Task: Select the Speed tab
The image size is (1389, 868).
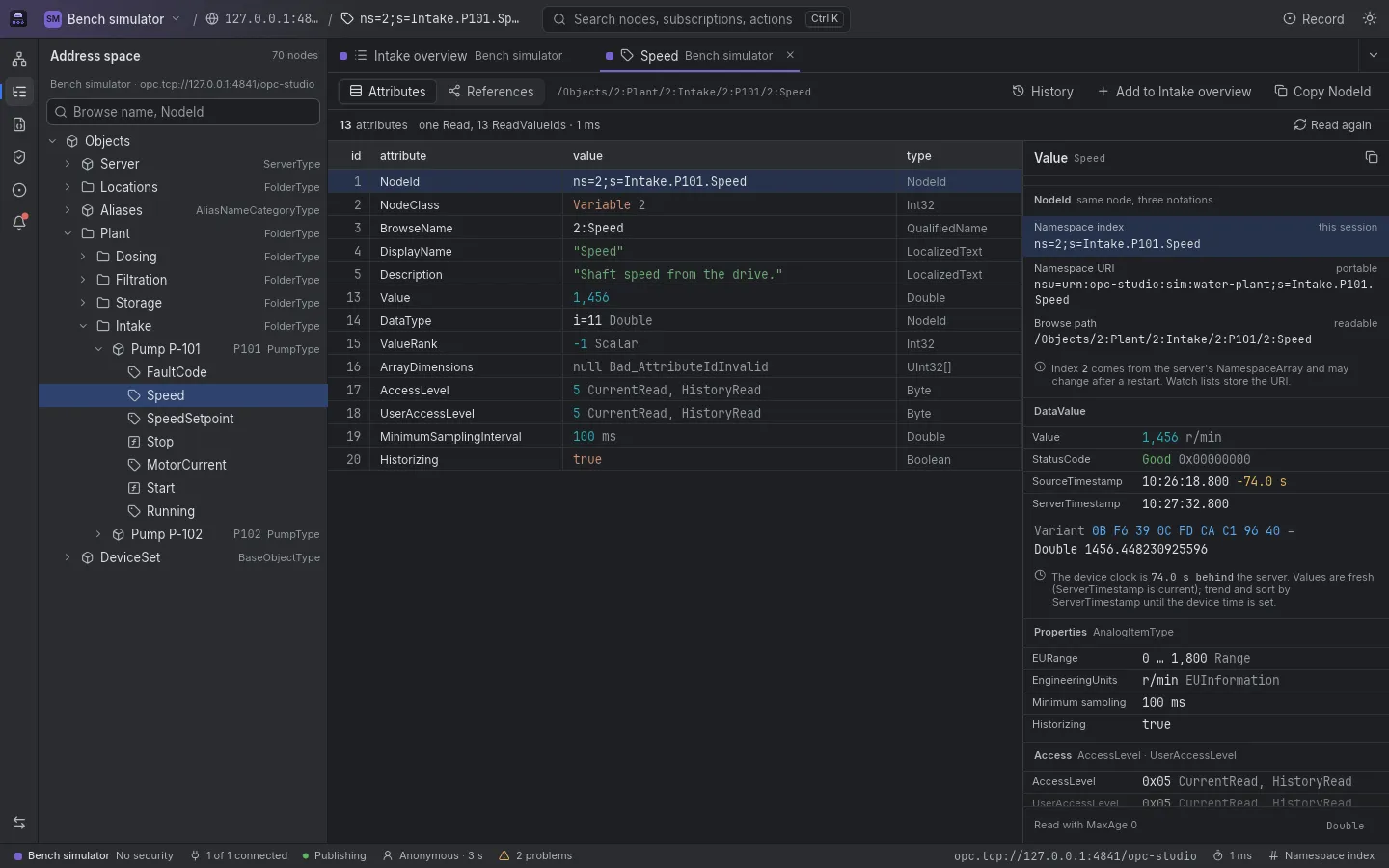Action: 697,56
